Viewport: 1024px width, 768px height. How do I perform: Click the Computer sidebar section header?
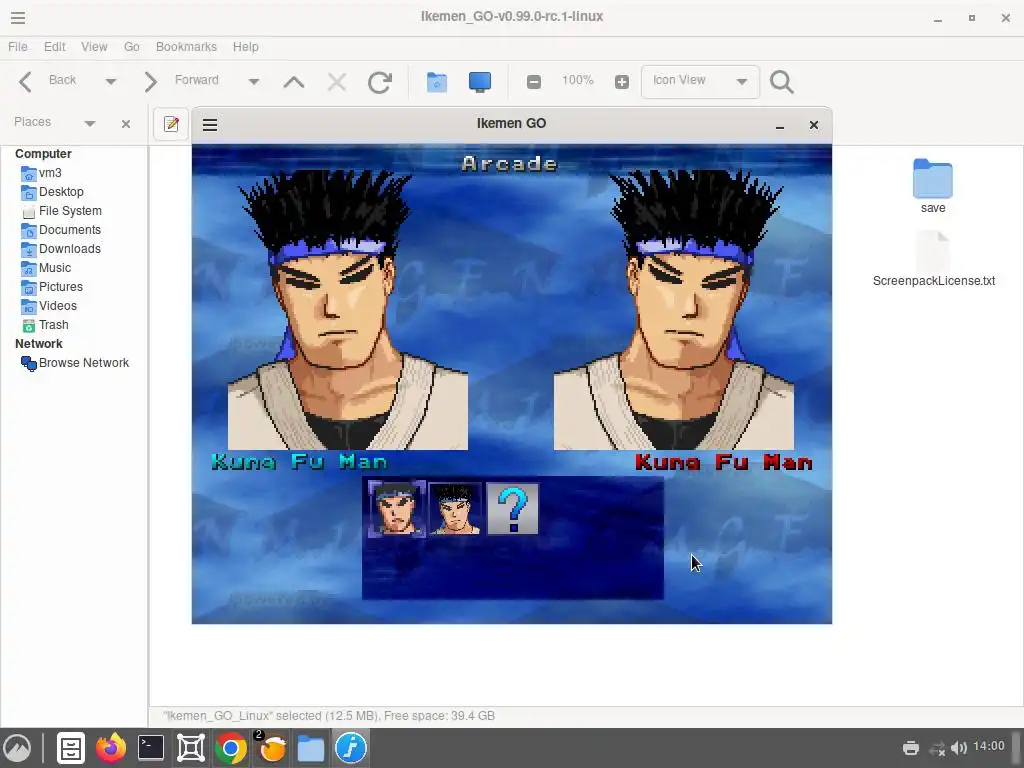coord(43,154)
